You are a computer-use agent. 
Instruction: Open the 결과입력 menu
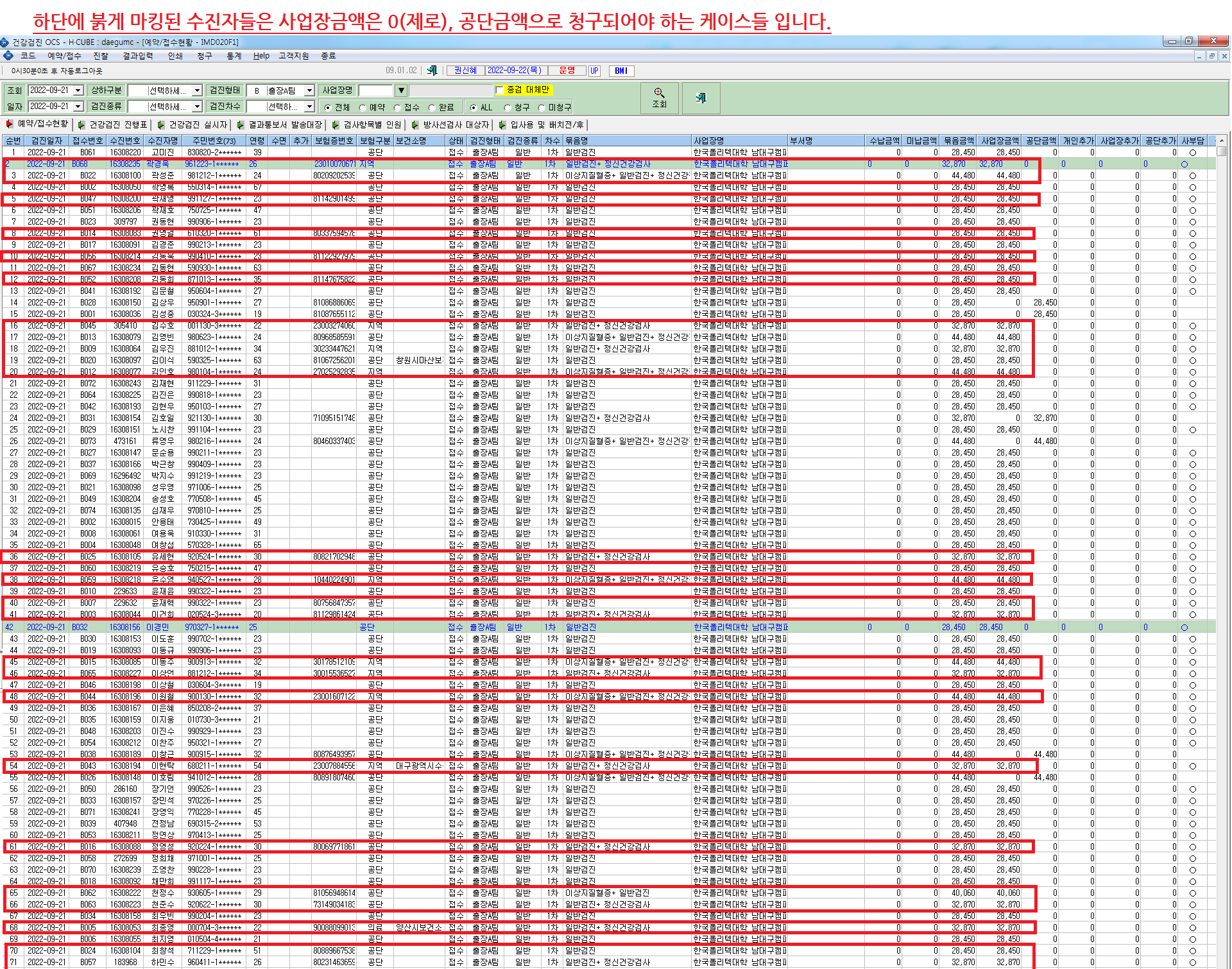tap(138, 56)
